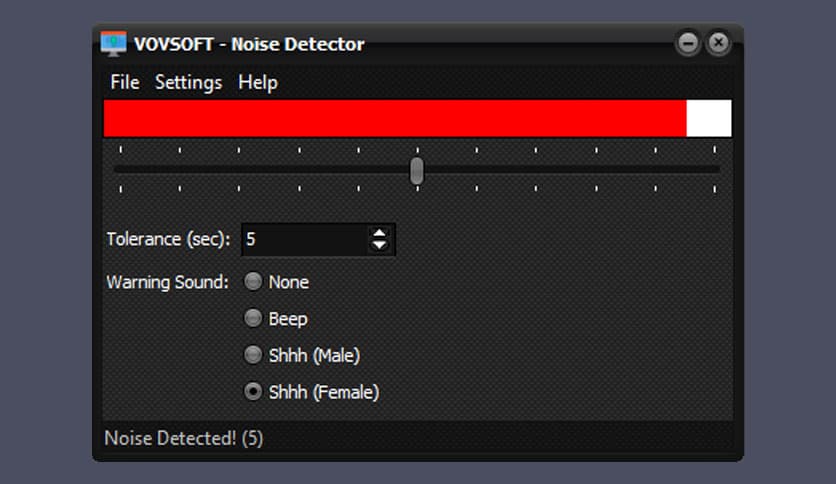This screenshot has width=836, height=484.
Task: Click the 'Warning Sound:' label
Action: click(167, 282)
